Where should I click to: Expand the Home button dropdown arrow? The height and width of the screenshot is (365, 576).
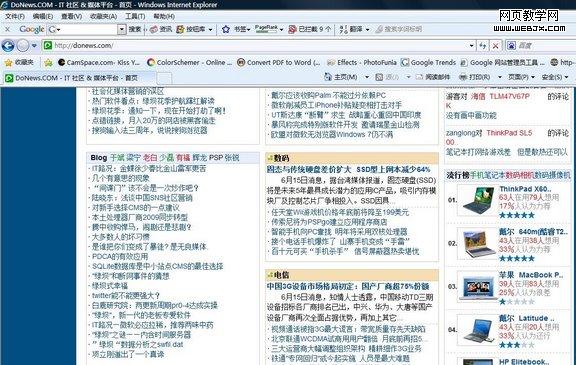(x=367, y=77)
